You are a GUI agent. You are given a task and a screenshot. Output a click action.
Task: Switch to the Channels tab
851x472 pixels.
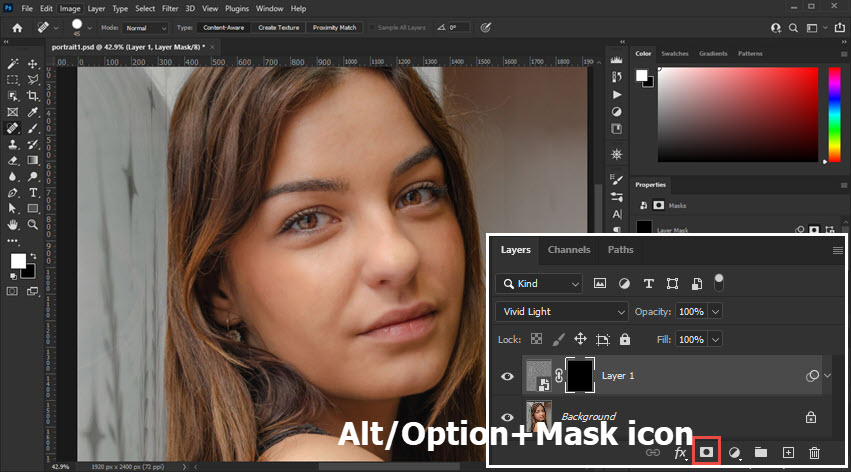pos(569,250)
